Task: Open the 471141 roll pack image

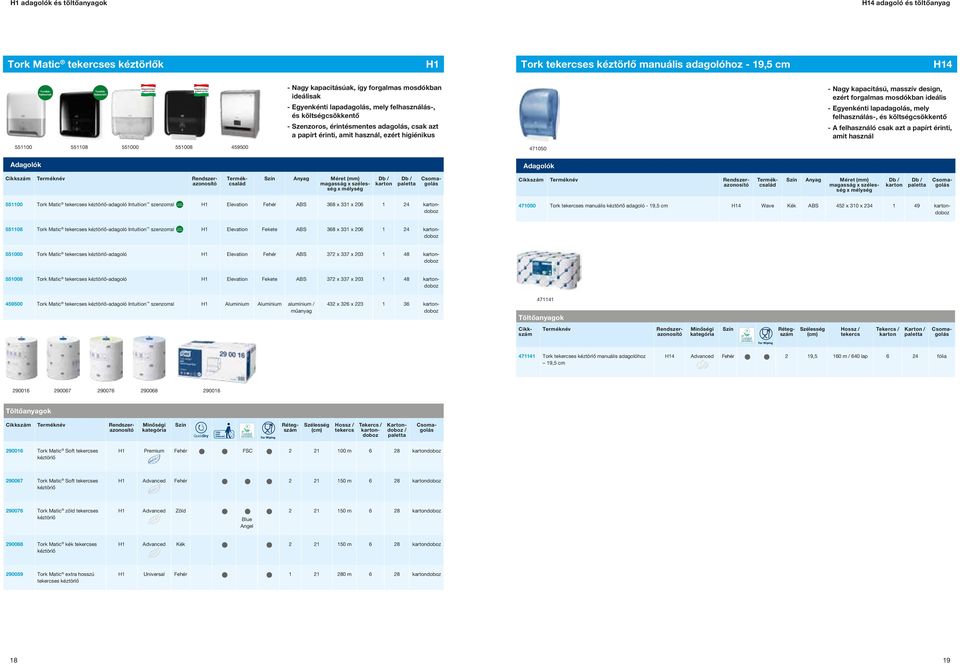Action: pyautogui.click(x=549, y=269)
